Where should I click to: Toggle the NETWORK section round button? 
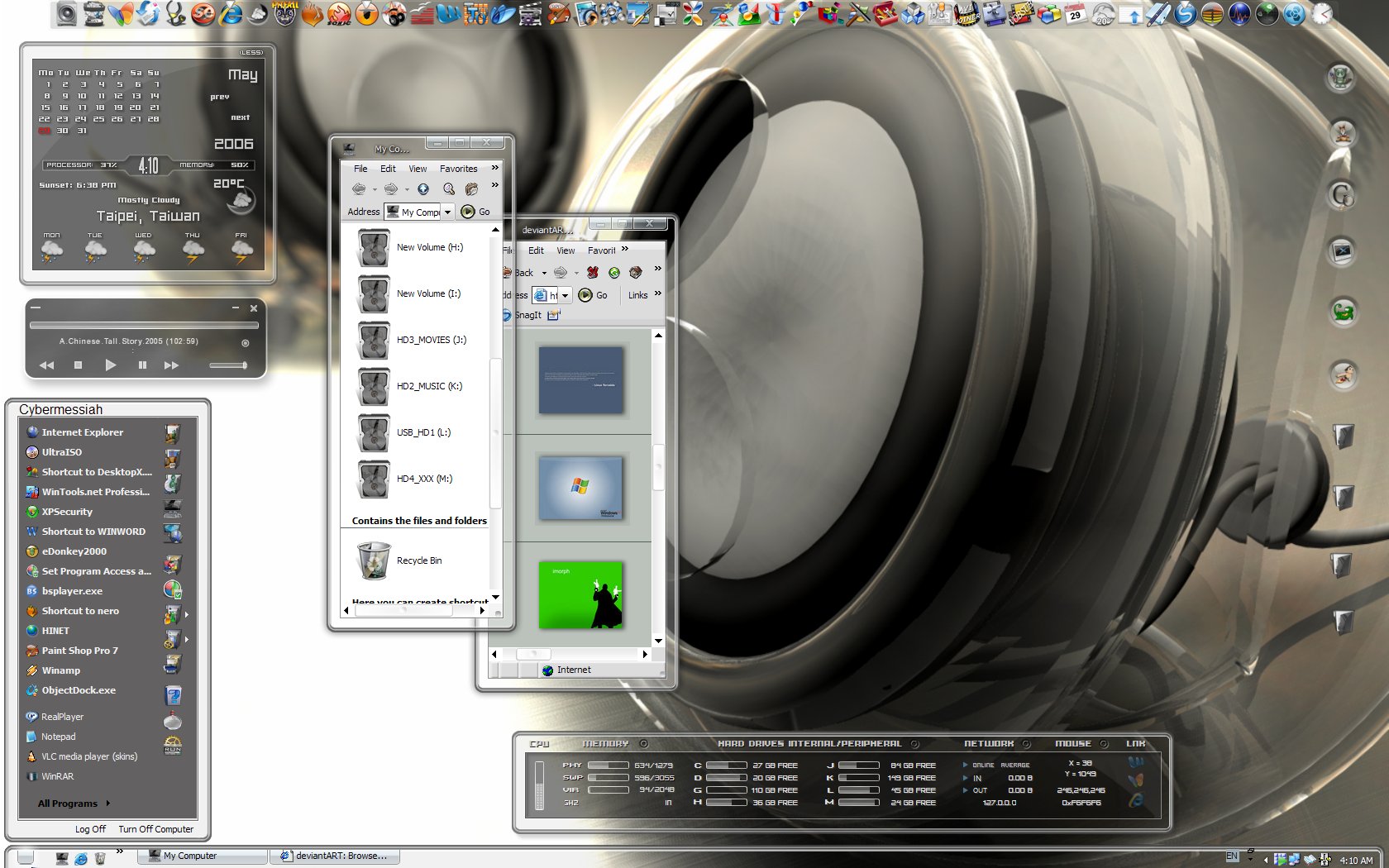tap(1026, 744)
